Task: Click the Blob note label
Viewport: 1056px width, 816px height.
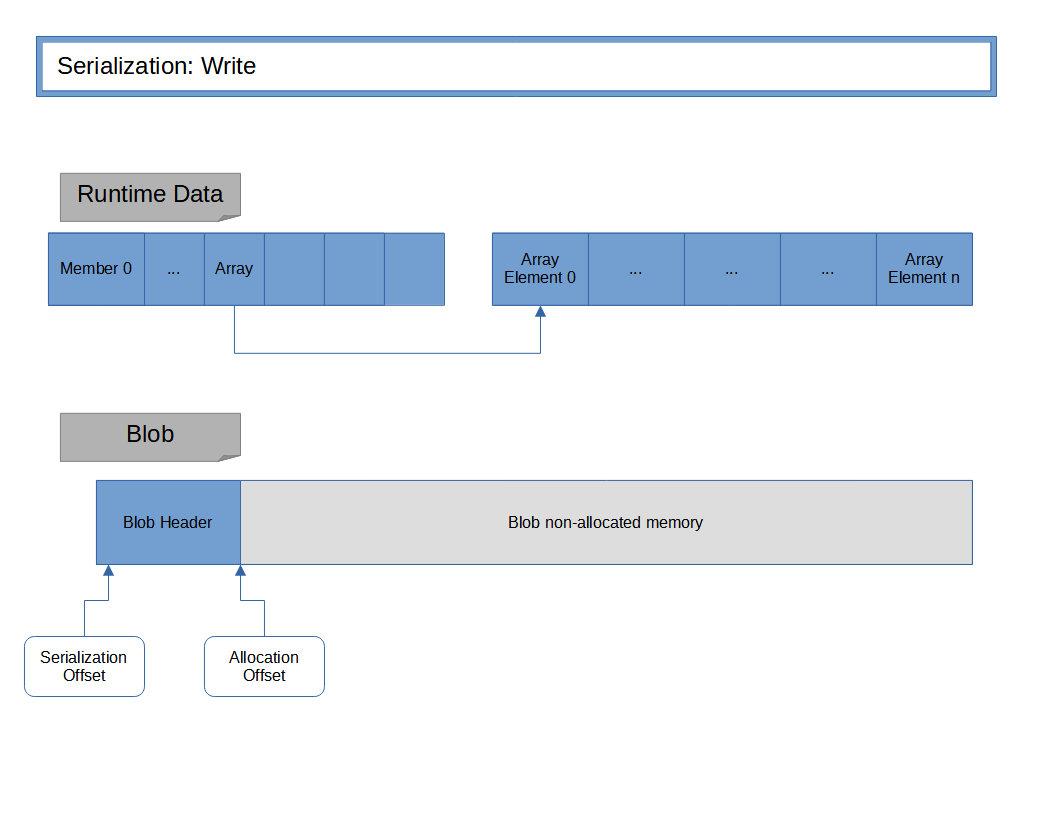Action: point(150,435)
